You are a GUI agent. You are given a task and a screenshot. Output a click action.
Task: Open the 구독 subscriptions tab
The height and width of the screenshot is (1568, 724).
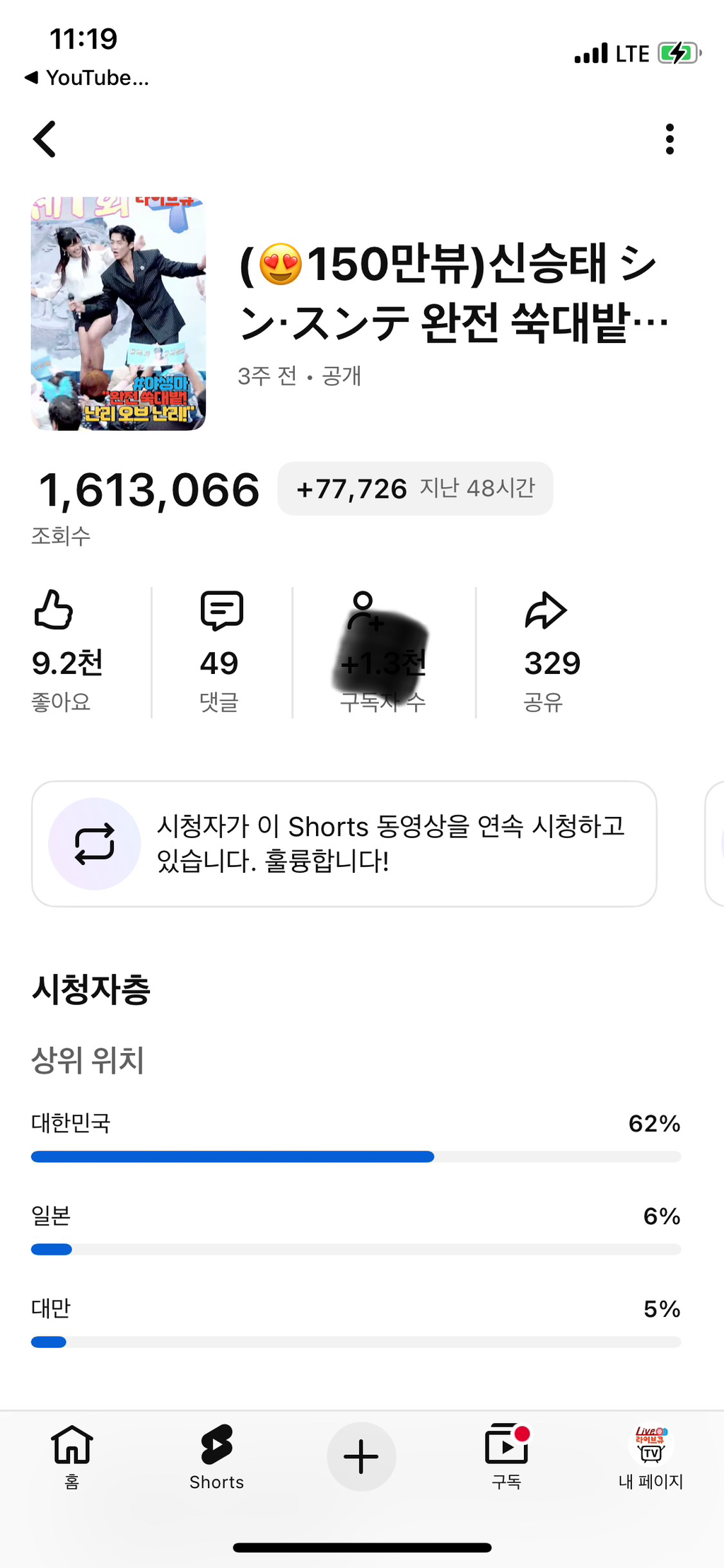coord(506,1456)
